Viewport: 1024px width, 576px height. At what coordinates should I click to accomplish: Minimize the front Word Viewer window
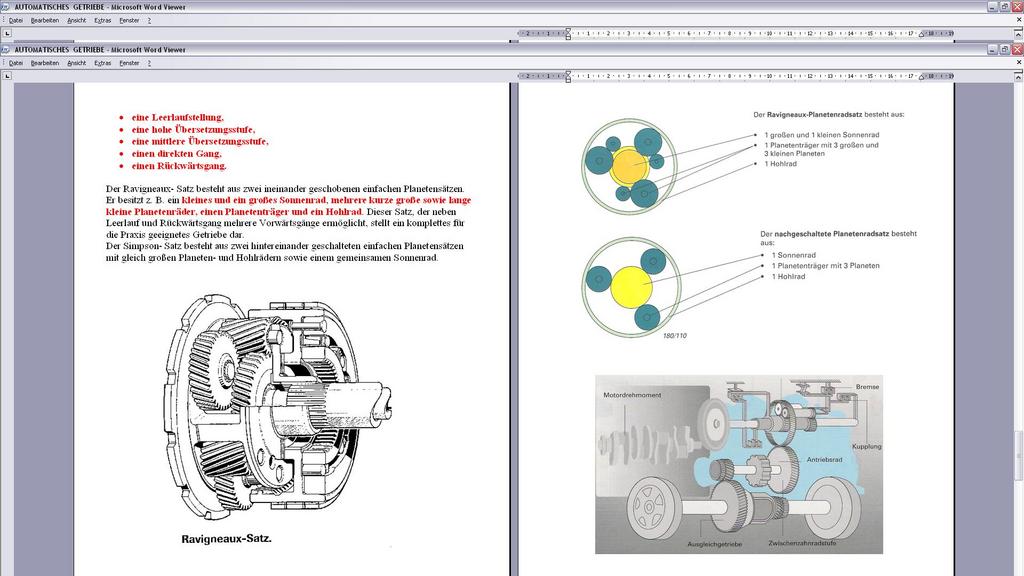993,50
